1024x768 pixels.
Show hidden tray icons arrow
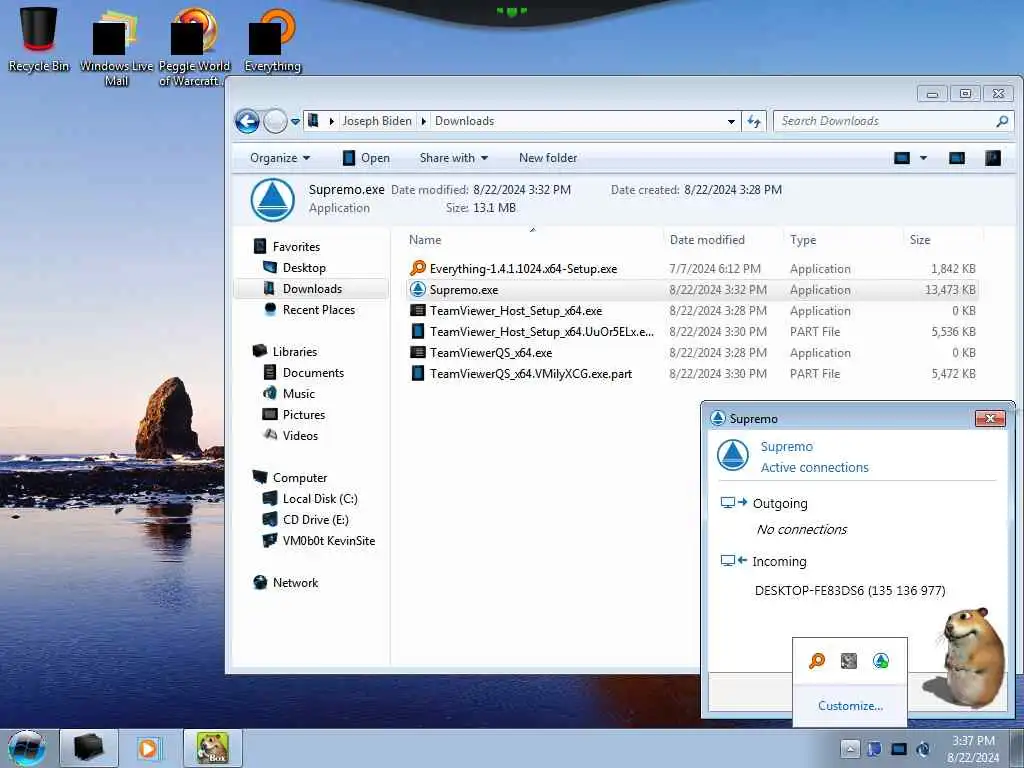tap(850, 748)
